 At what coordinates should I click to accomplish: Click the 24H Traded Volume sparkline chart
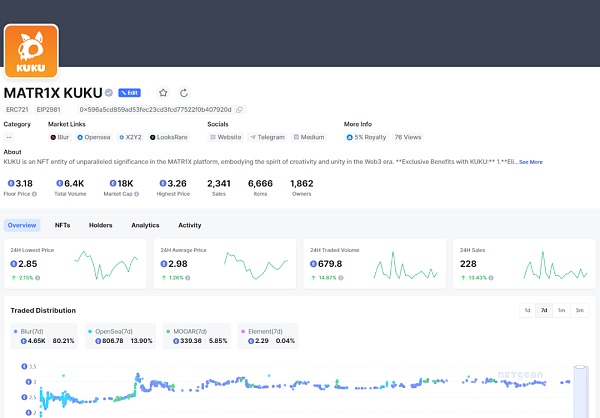[x=406, y=265]
